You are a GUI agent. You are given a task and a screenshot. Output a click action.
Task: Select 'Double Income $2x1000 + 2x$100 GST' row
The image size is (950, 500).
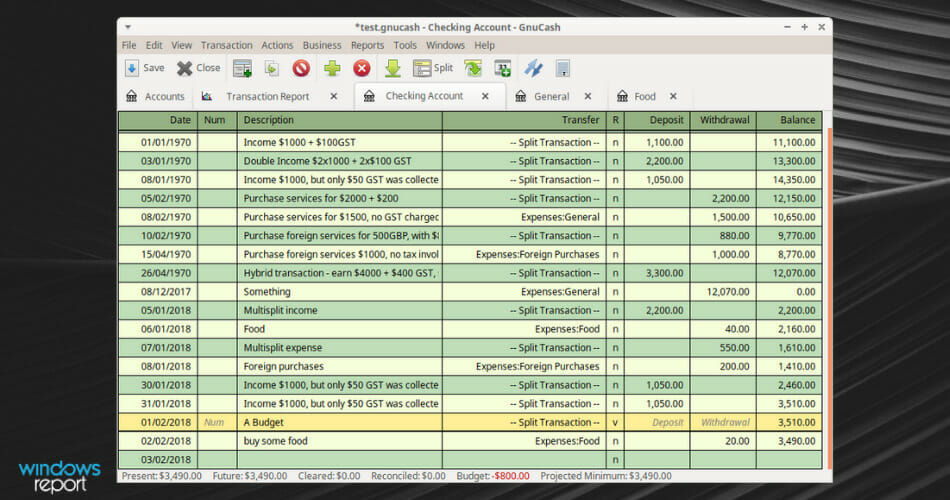470,161
